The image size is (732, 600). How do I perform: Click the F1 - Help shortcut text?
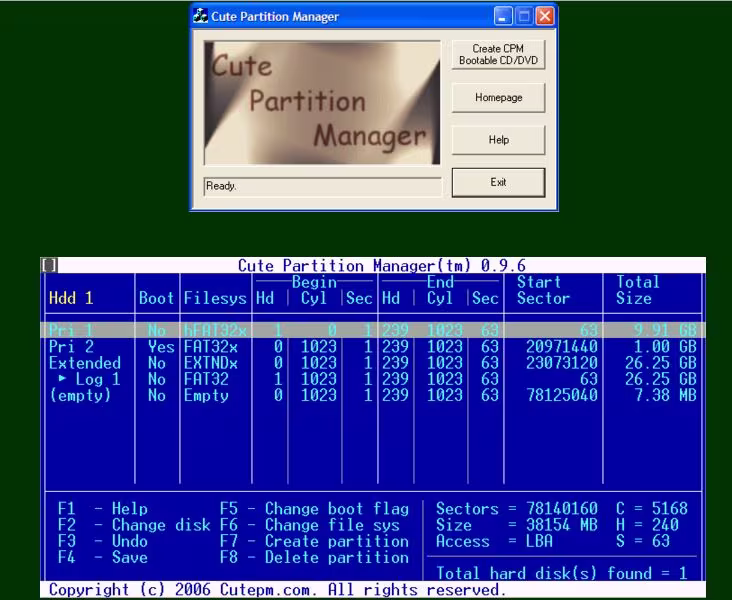(103, 508)
